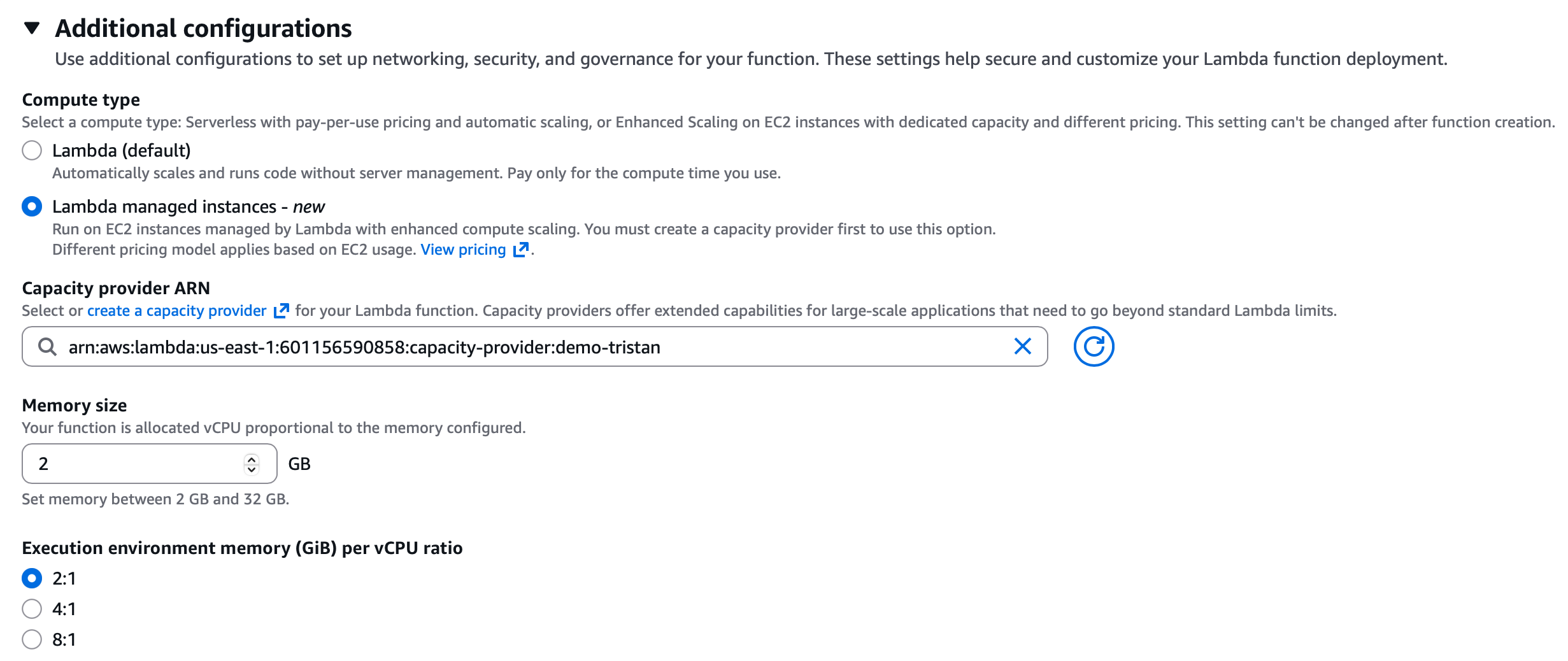
Task: Click external-link icon after capacity provider link
Action: pyautogui.click(x=281, y=311)
